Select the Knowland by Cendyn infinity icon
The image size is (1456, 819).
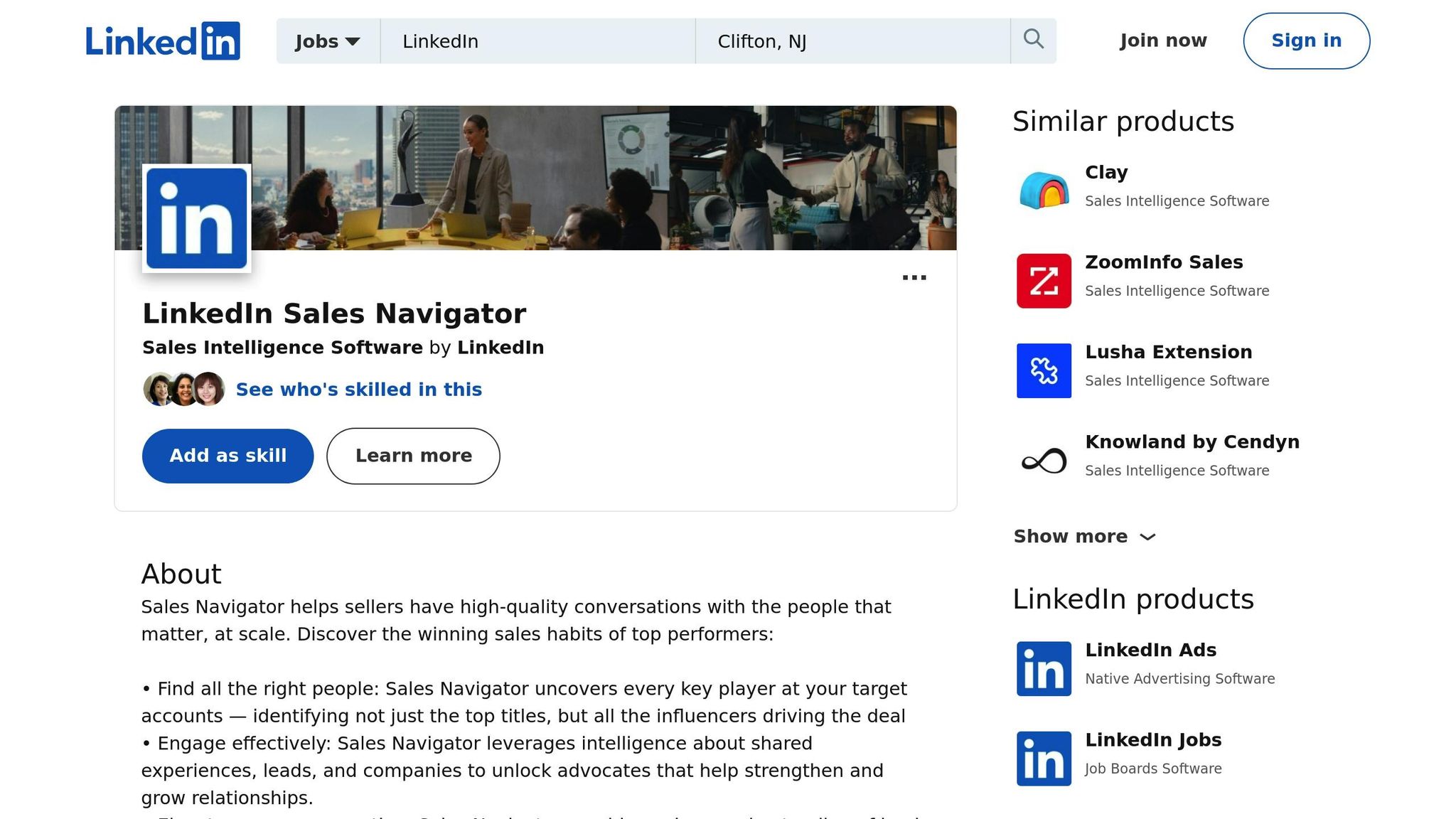[1043, 460]
